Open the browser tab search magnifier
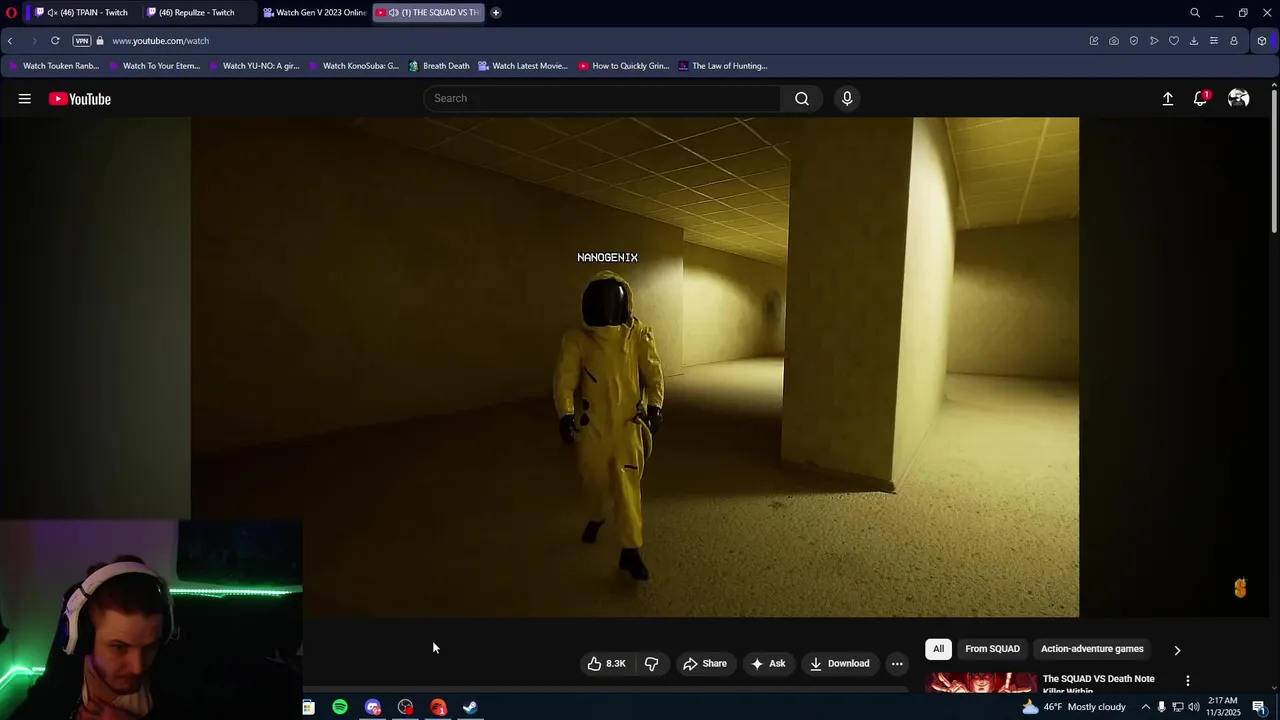The image size is (1280, 720). 1195,12
